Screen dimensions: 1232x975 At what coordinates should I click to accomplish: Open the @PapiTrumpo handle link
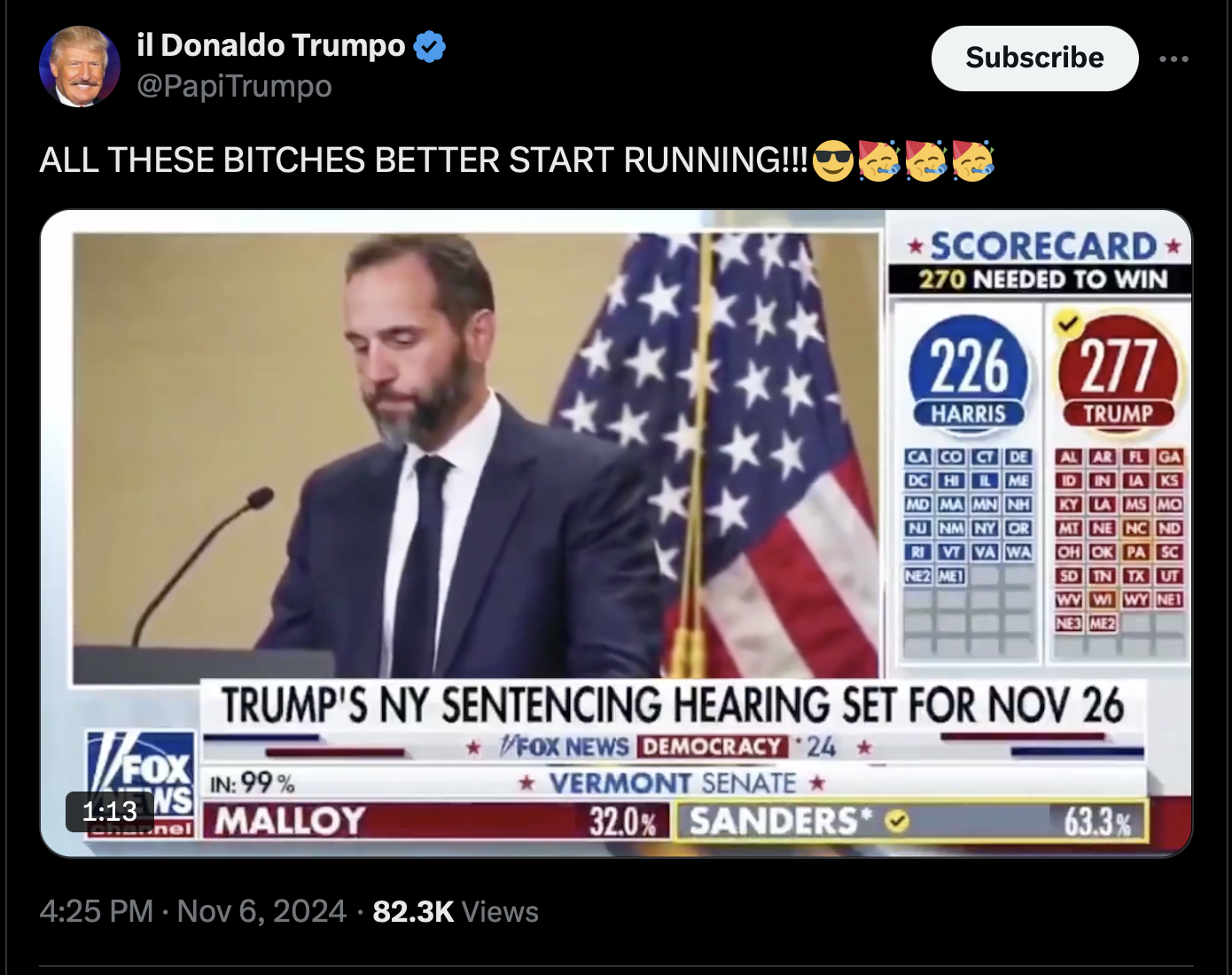click(234, 86)
